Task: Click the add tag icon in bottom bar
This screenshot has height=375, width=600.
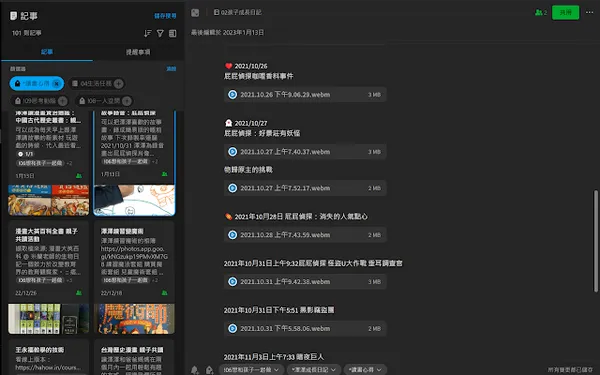Action: tap(209, 370)
